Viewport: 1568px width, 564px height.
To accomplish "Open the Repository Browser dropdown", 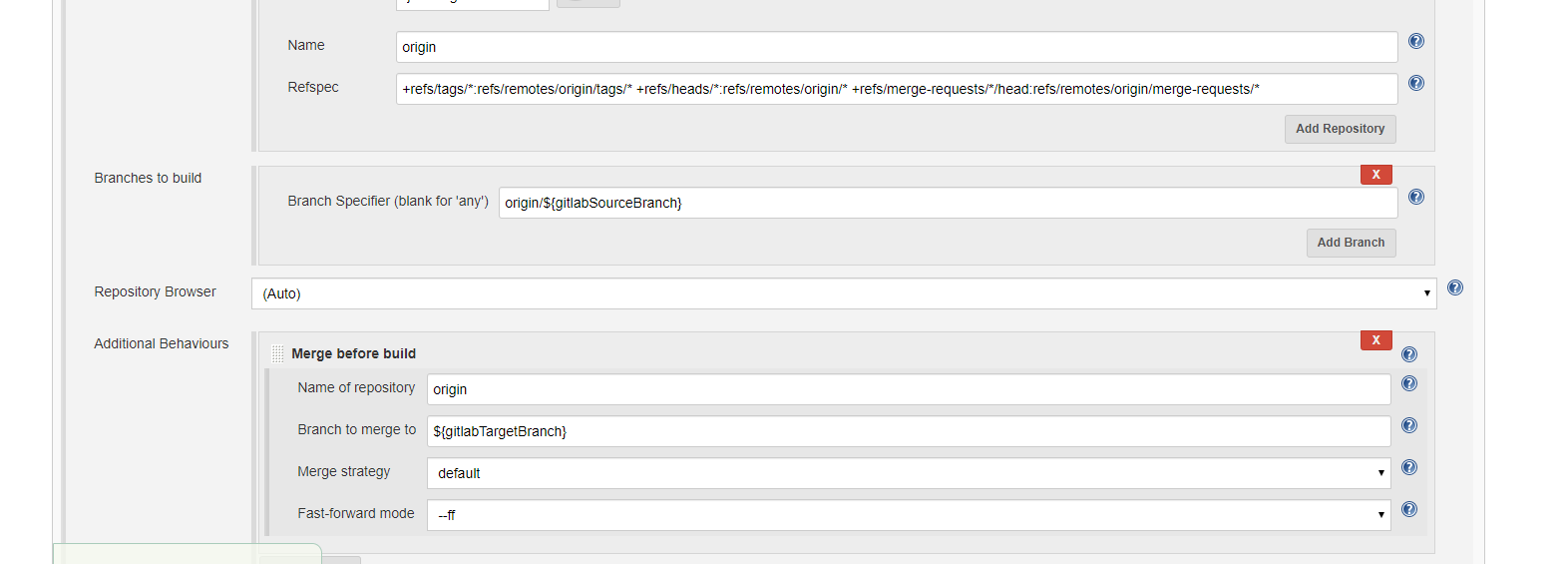I will tap(844, 293).
